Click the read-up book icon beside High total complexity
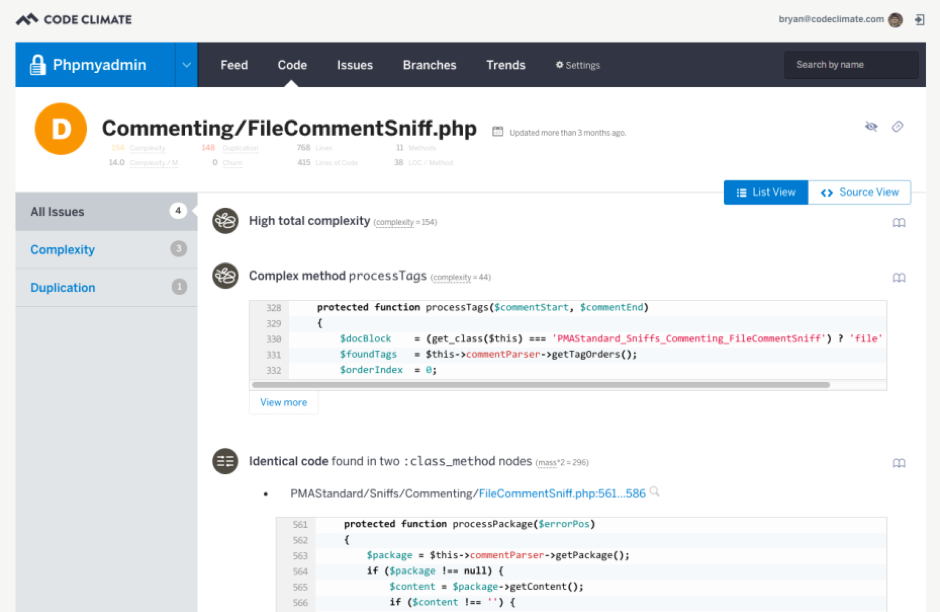 click(x=899, y=222)
